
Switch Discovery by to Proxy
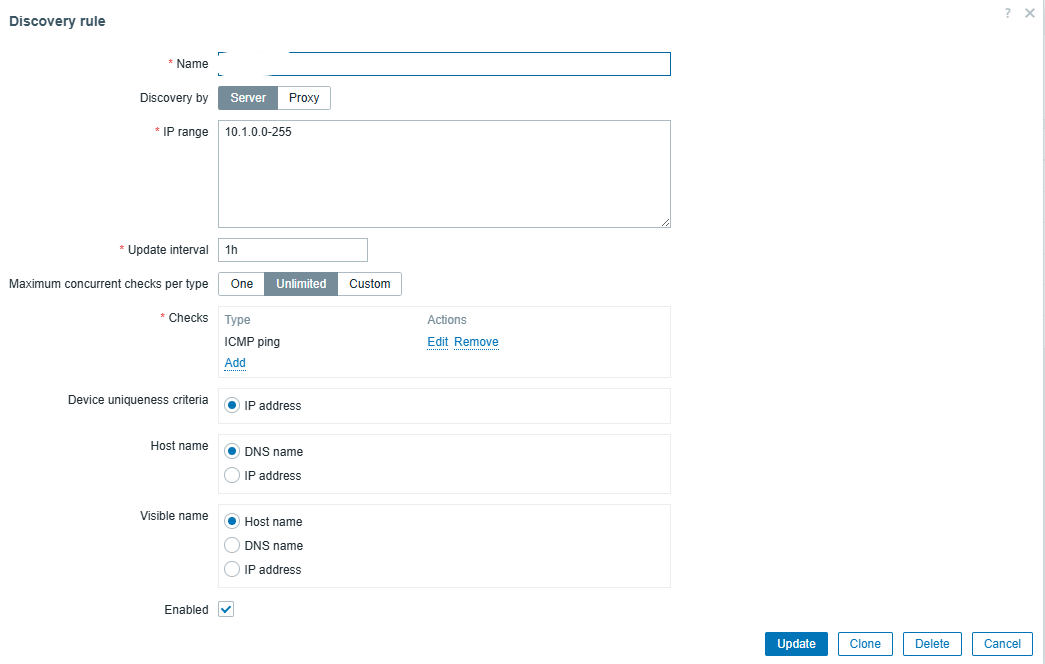tap(304, 98)
